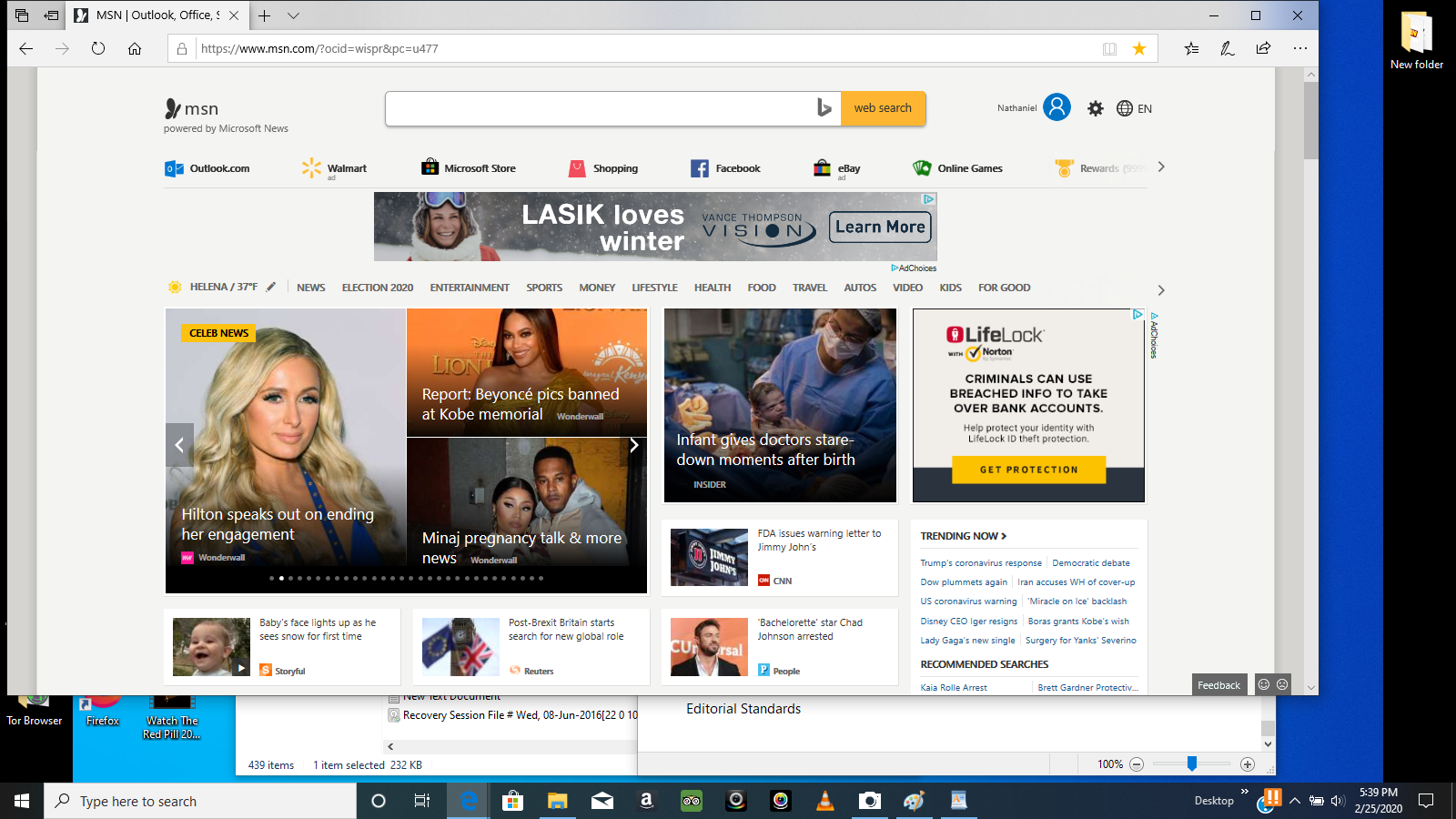This screenshot has height=819, width=1456.
Task: Click the gold favorites star in address bar
Action: point(1139,49)
